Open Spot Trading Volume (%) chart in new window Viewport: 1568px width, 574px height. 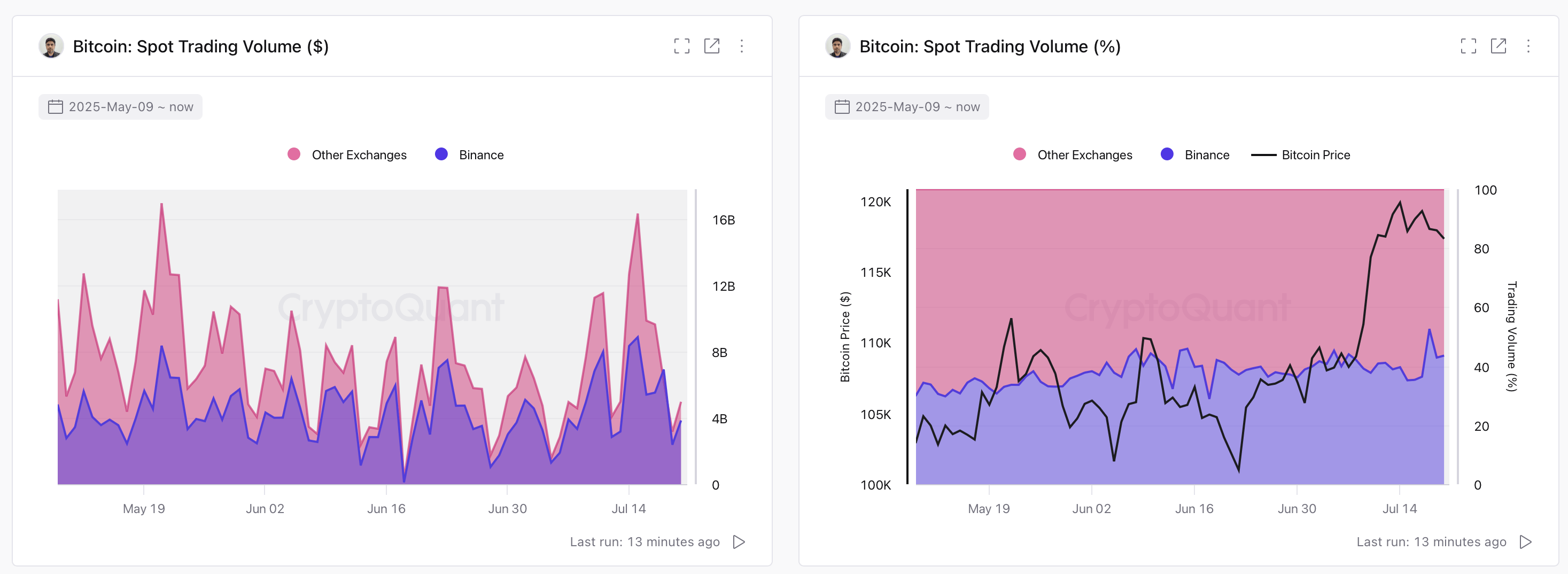[x=1498, y=46]
